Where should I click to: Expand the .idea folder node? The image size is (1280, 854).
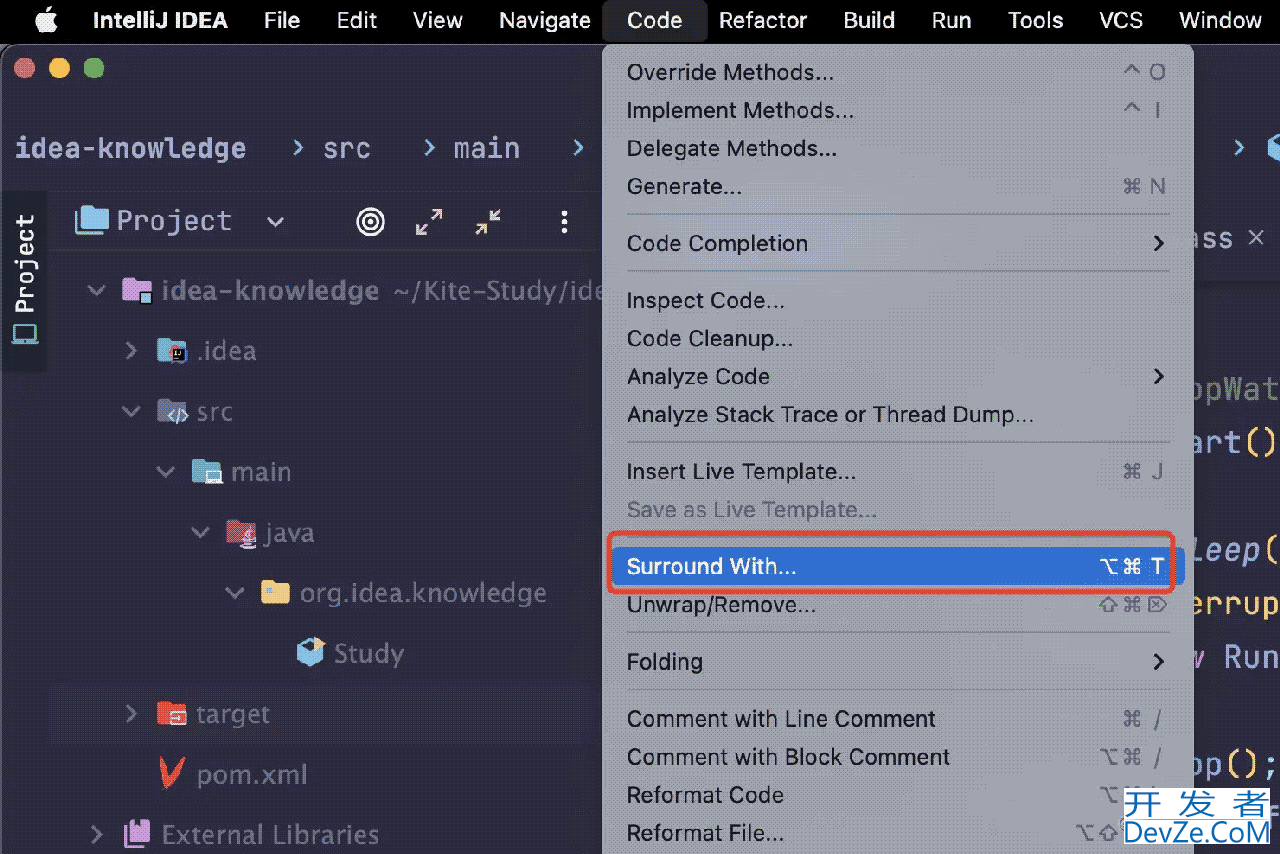131,351
